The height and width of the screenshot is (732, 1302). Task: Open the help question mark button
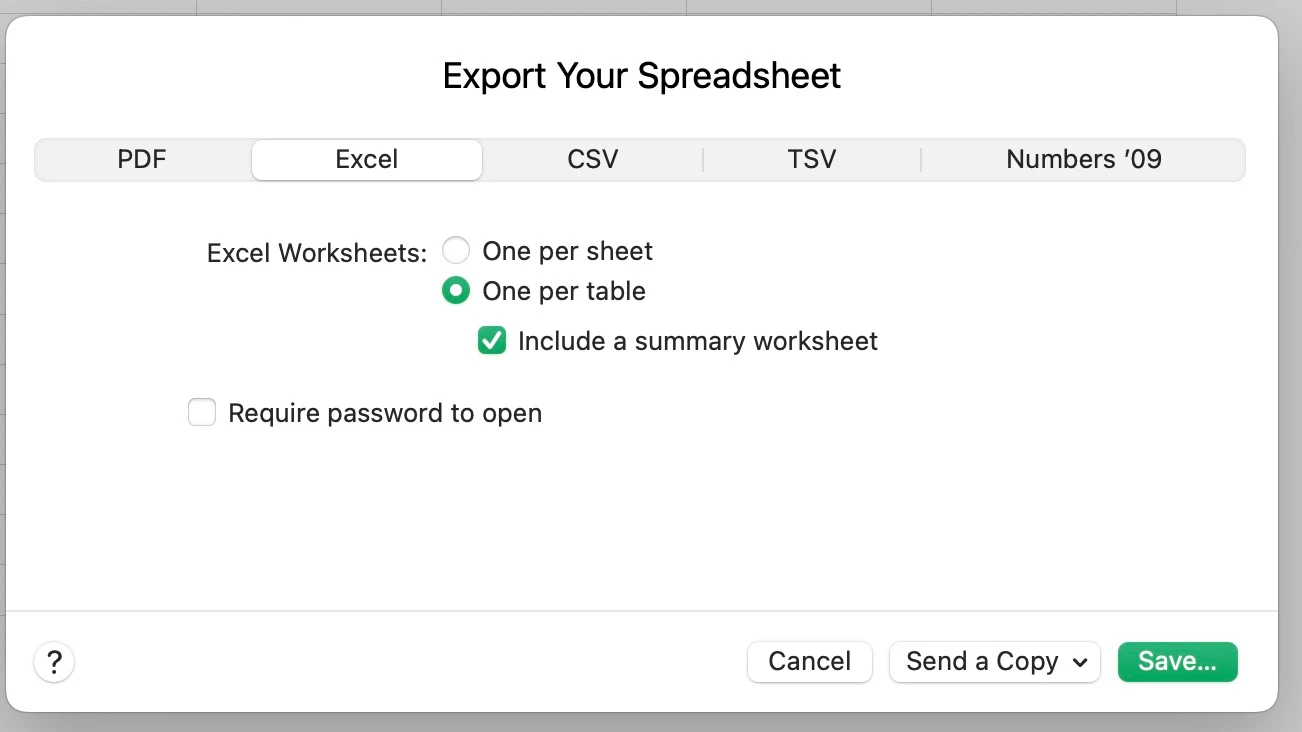click(x=54, y=661)
